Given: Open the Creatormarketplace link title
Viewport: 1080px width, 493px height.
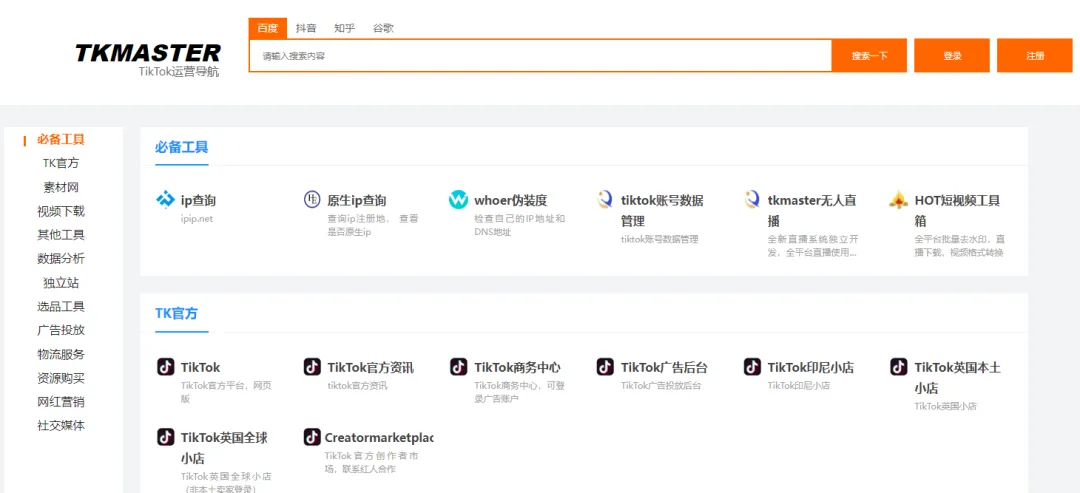Looking at the screenshot, I should coord(379,438).
